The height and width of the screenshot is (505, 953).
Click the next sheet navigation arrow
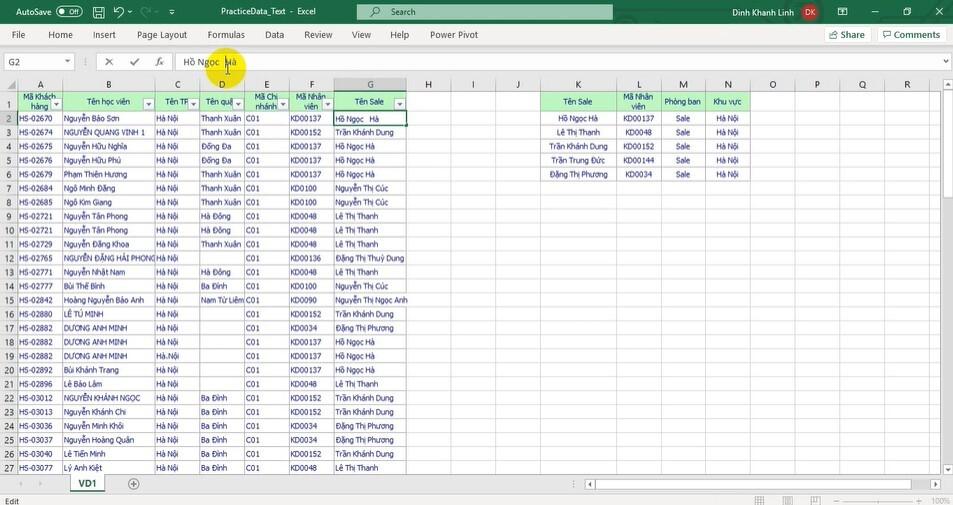point(40,484)
